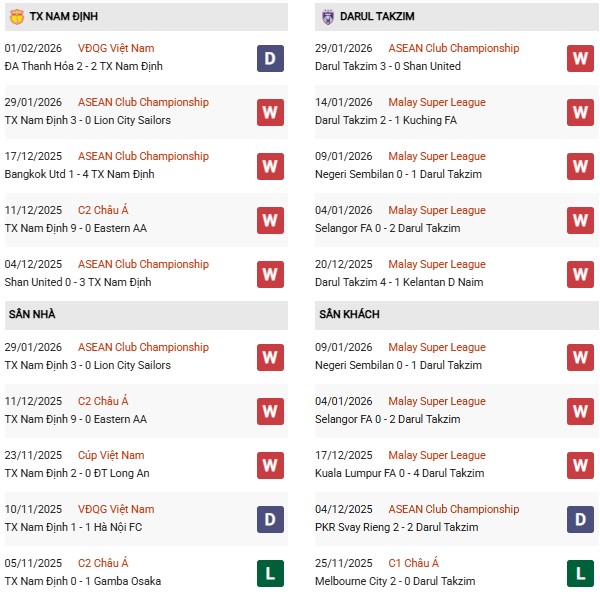Open Cúp Việt Nam competition link
Image resolution: width=600 pixels, height=596 pixels.
(111, 455)
